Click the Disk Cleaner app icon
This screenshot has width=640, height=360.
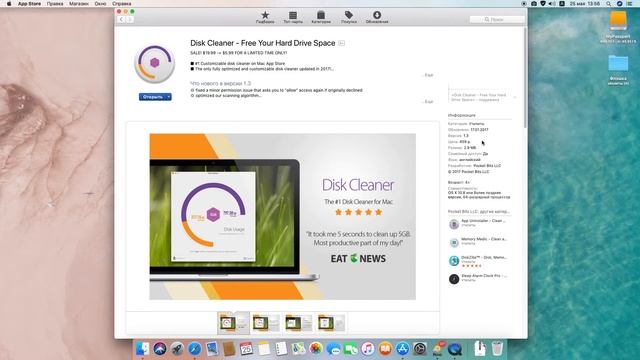(155, 64)
